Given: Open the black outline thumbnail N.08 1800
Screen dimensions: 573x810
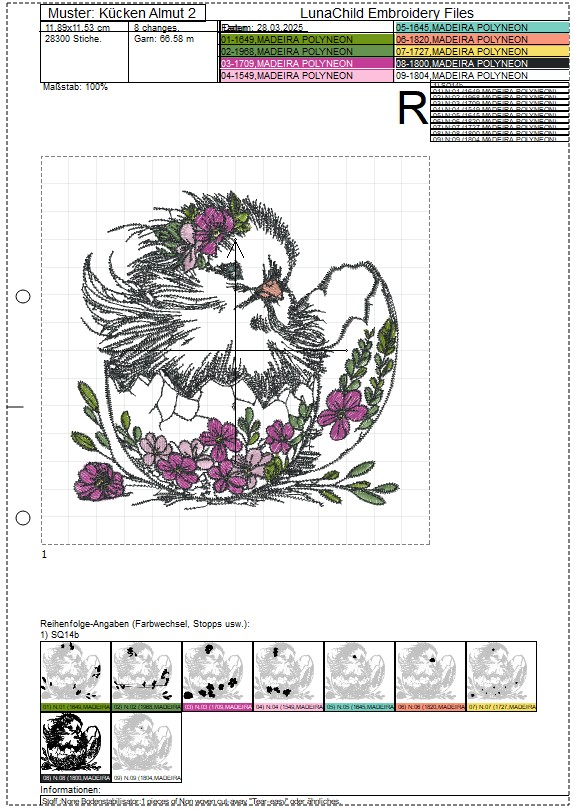Looking at the screenshot, I should pos(75,747).
